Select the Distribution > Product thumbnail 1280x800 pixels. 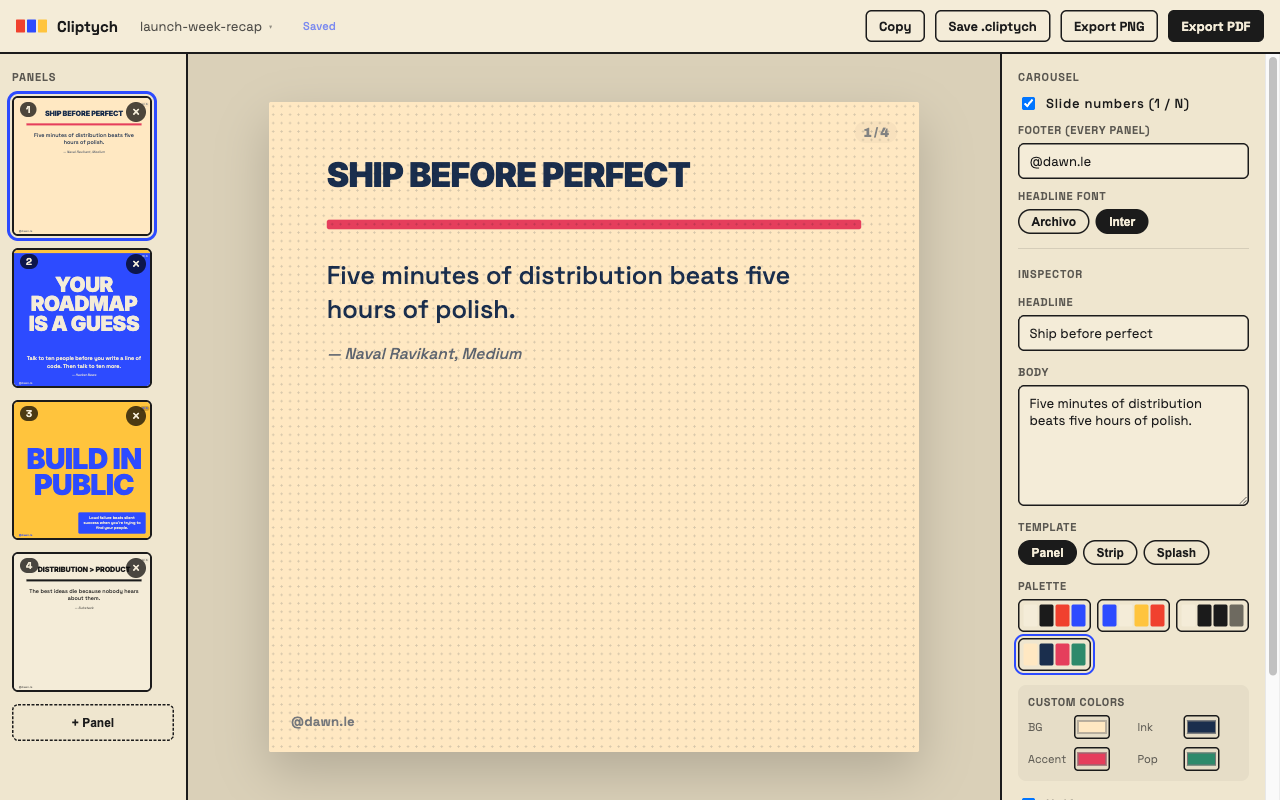point(82,622)
